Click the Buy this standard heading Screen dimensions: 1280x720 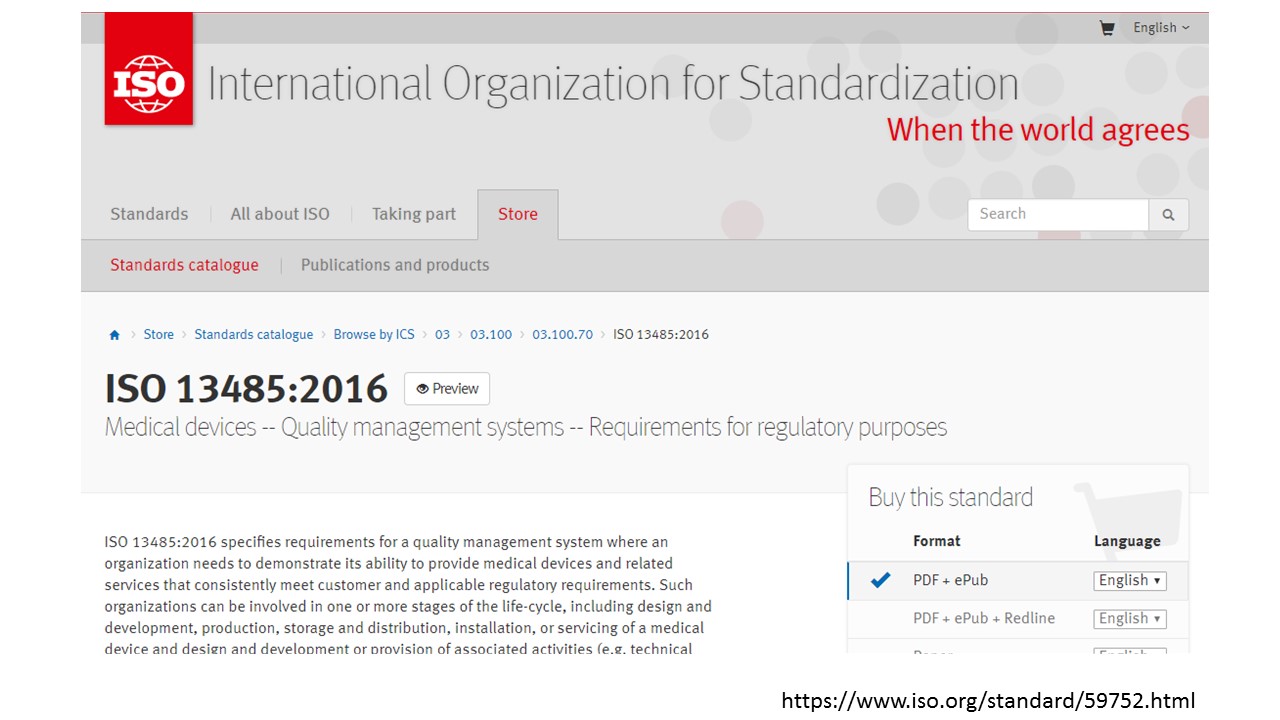point(951,497)
